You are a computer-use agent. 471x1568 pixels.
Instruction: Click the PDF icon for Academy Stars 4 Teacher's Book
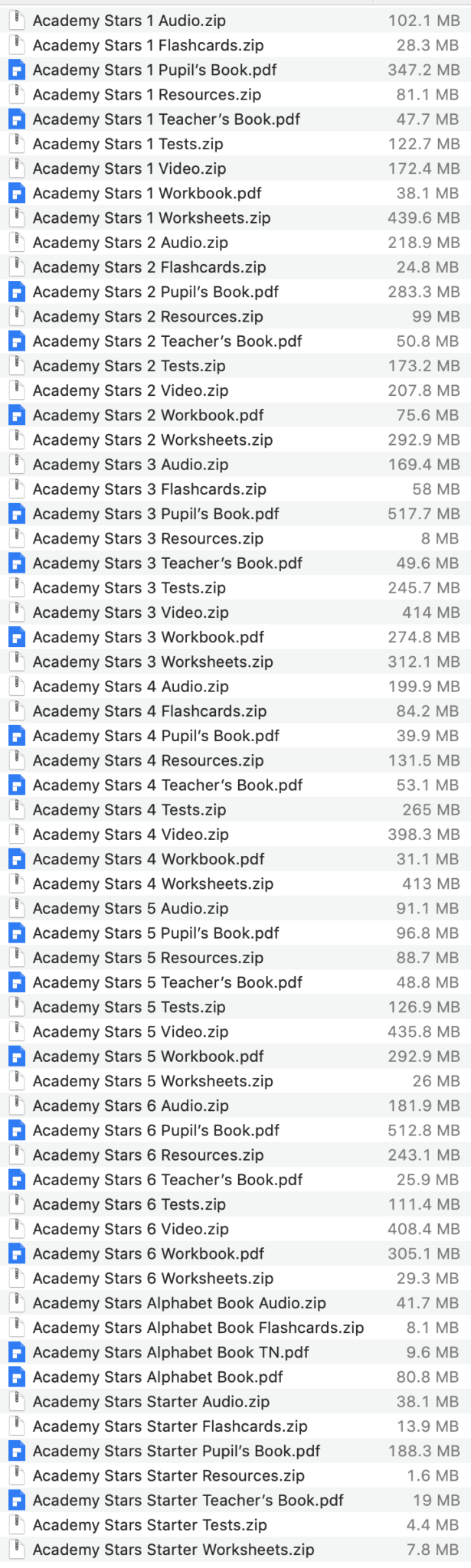pyautogui.click(x=17, y=785)
